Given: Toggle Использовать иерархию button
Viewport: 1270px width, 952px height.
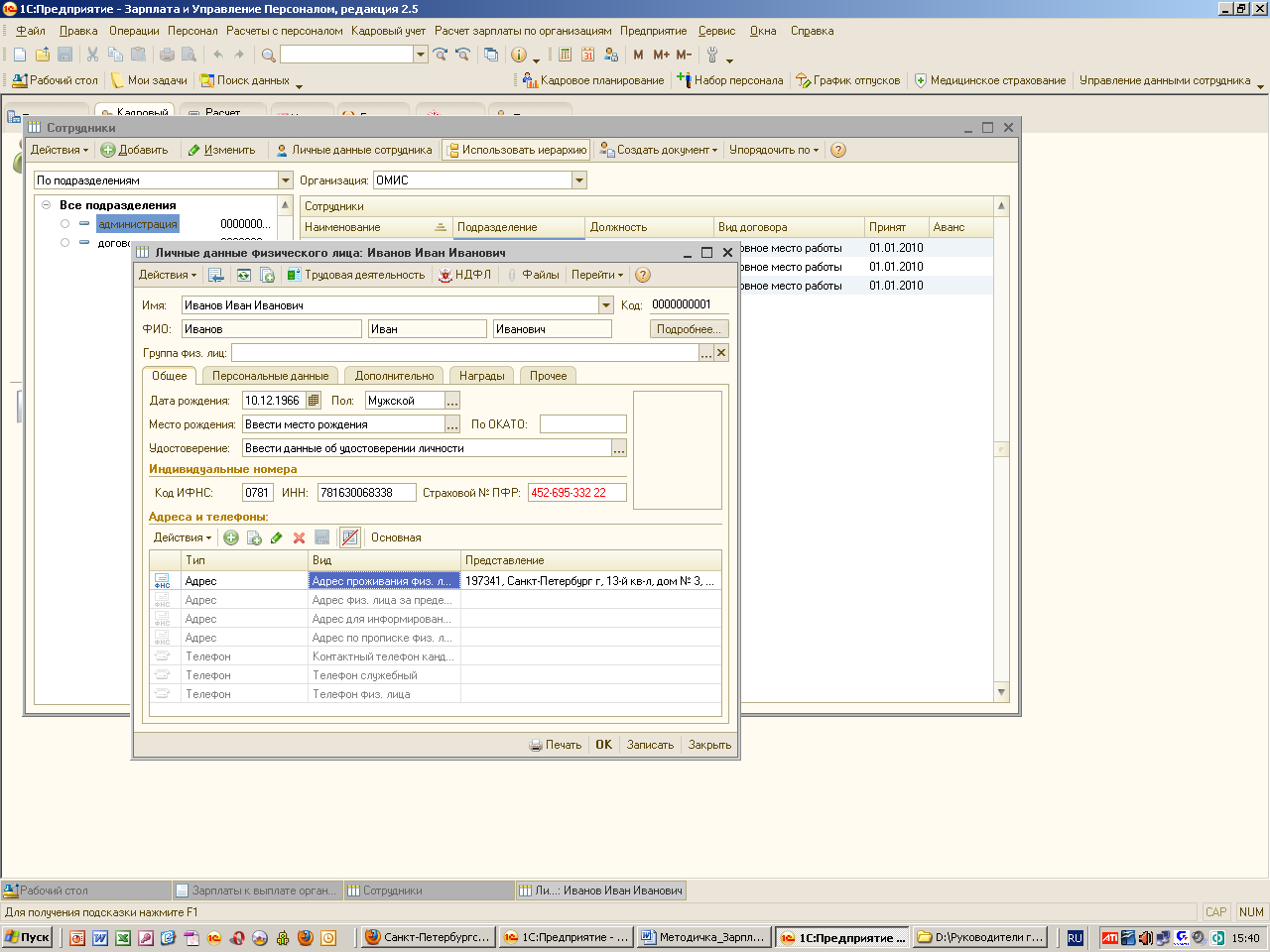Looking at the screenshot, I should coord(516,150).
